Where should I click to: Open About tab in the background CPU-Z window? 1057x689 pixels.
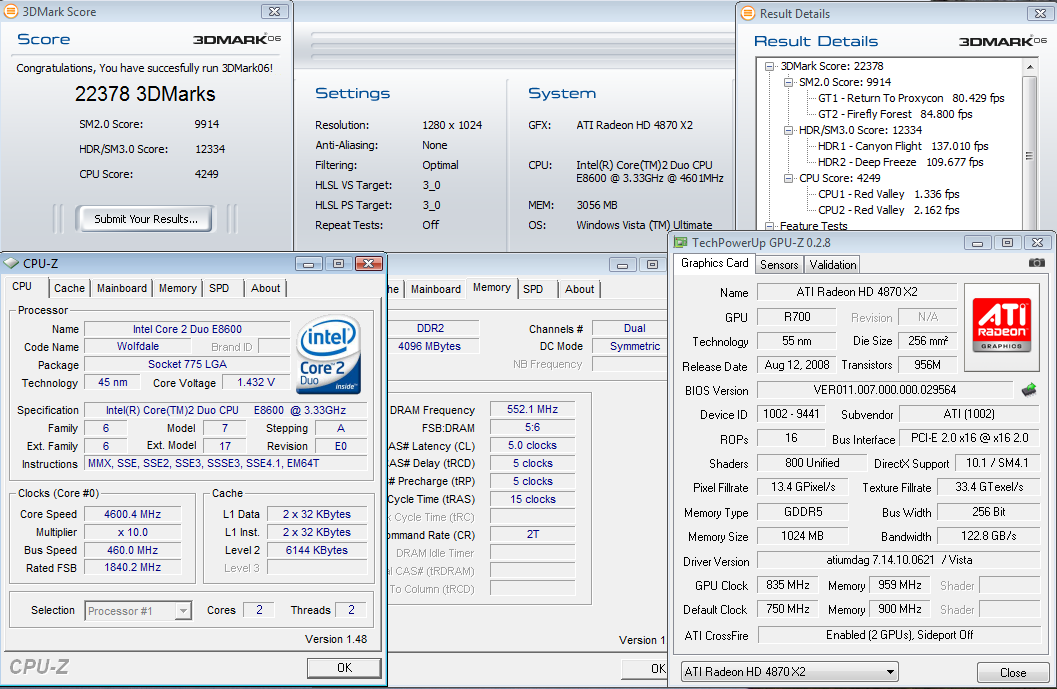click(x=580, y=289)
